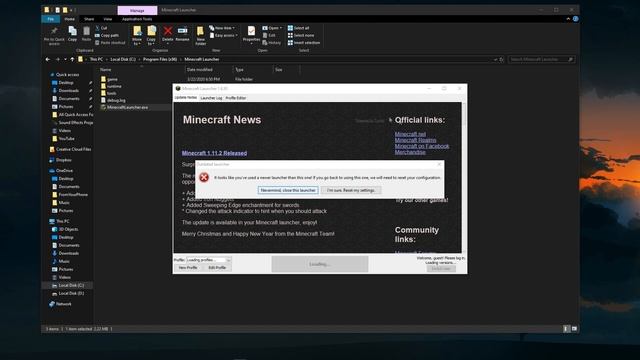Click History in the Open group
The image size is (640, 360).
pyautogui.click(x=271, y=43)
